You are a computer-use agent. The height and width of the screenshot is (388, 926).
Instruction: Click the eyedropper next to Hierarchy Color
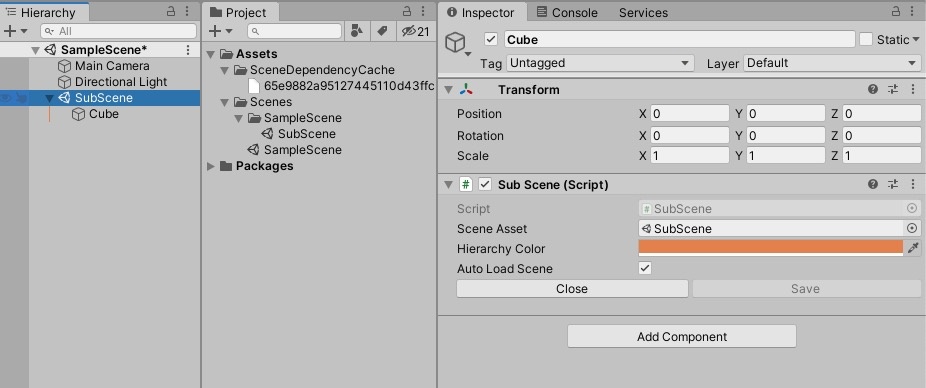[x=913, y=248]
